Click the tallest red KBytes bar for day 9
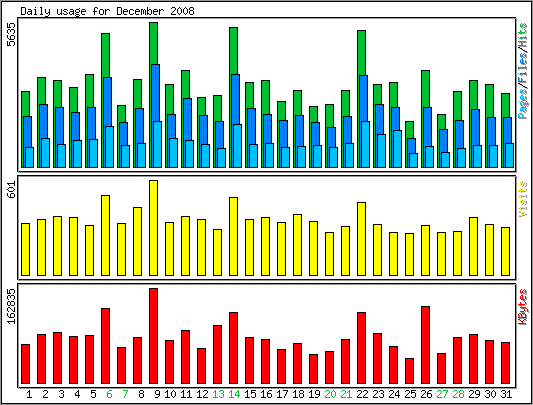 pyautogui.click(x=153, y=336)
